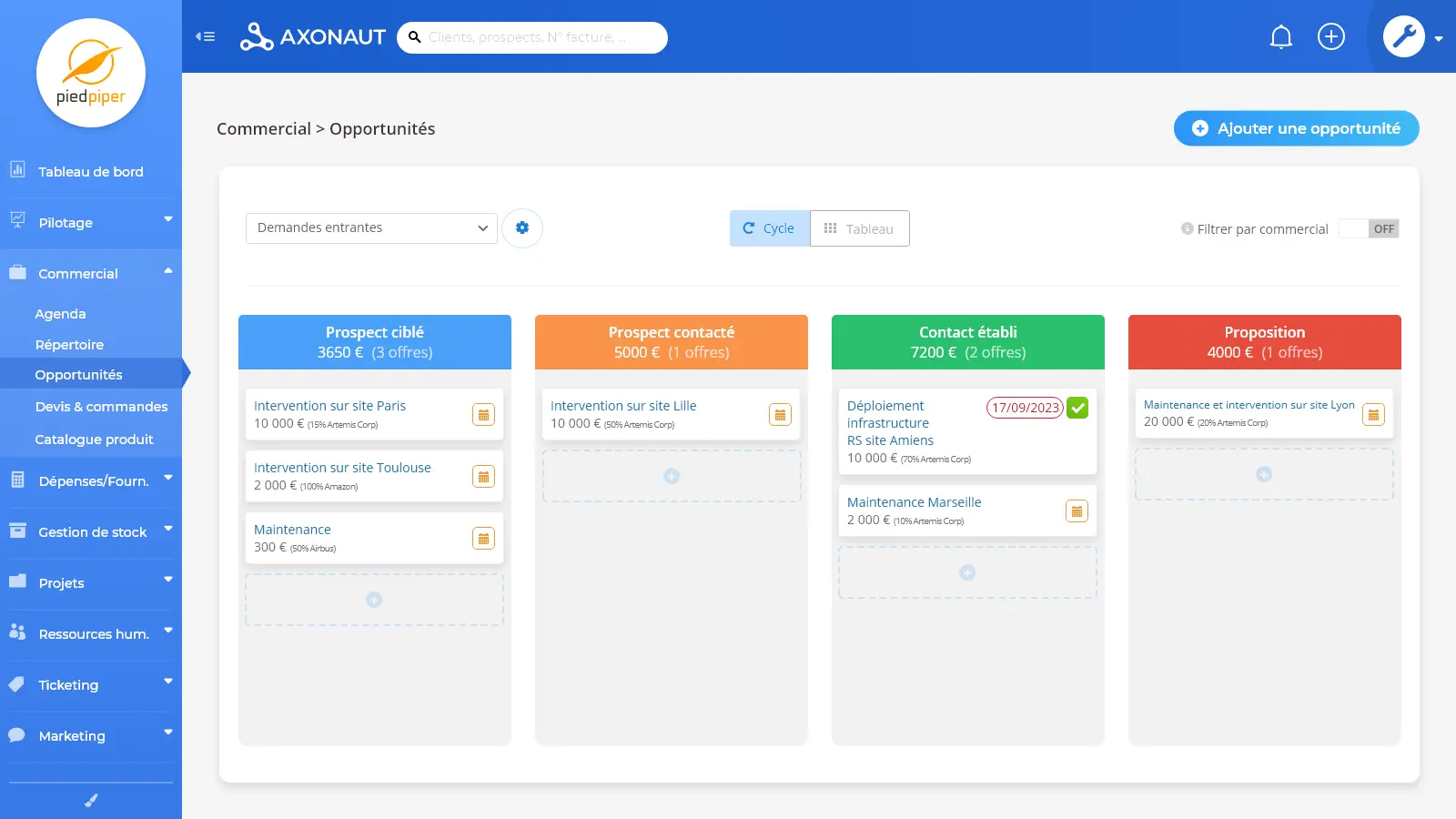Open calendar icon on Intervention sur site Paris
1456x819 pixels.
pos(483,415)
